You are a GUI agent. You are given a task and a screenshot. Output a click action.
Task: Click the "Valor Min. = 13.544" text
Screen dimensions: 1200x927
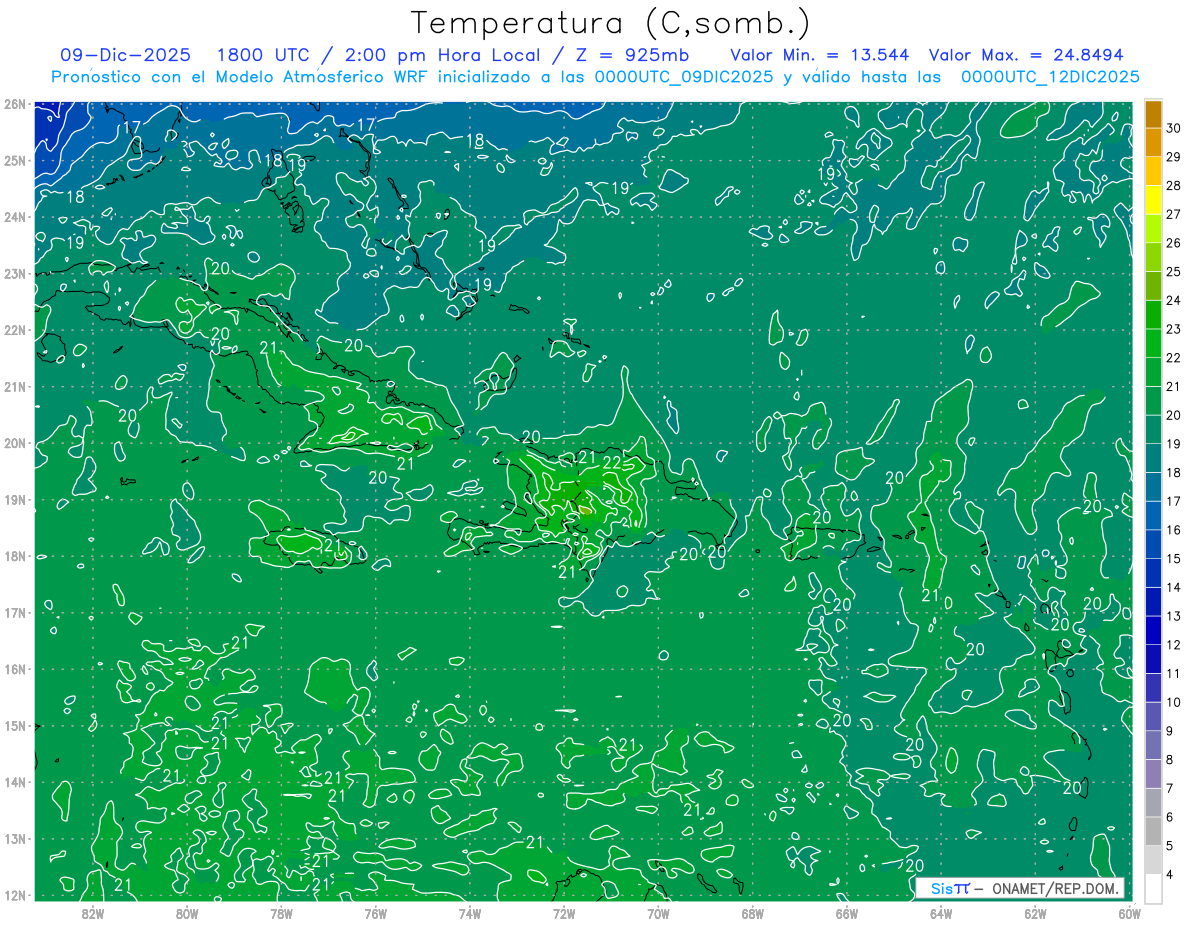tap(820, 55)
